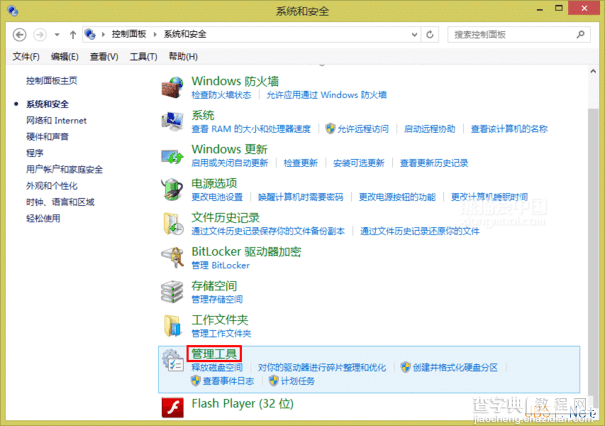Click 管理存储空间 link

(x=217, y=299)
